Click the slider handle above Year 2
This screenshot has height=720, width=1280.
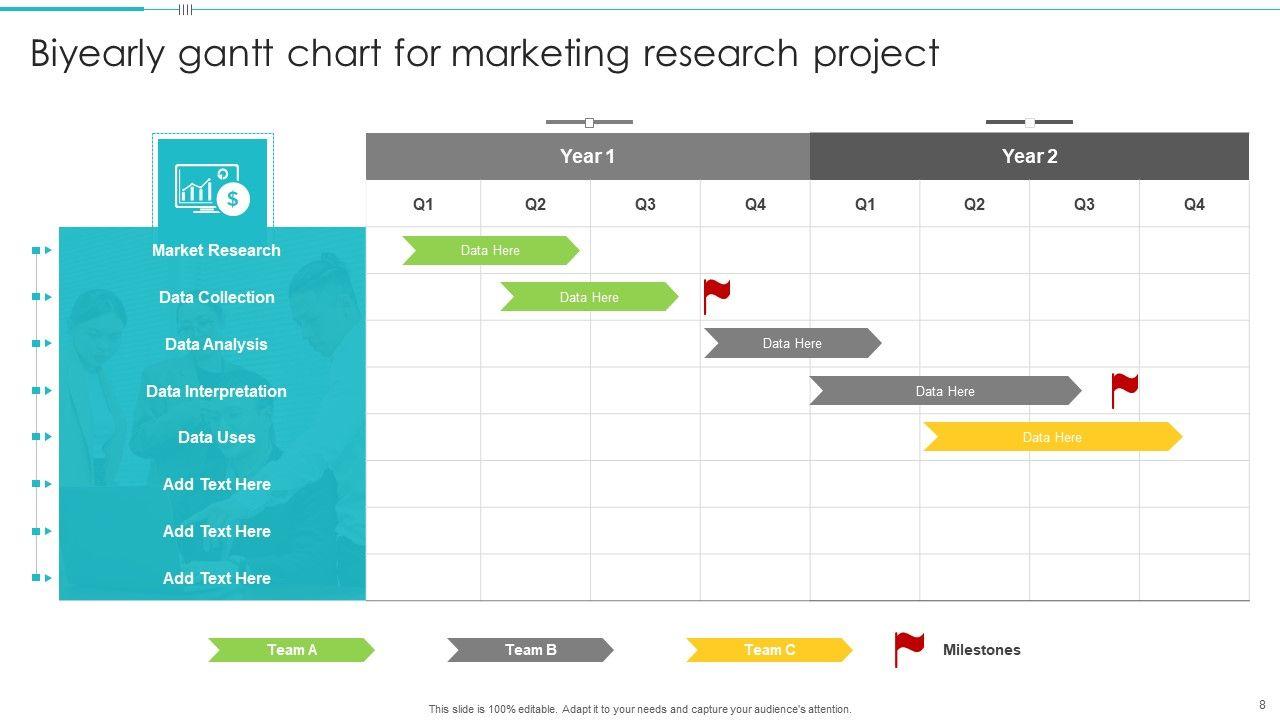click(1030, 123)
